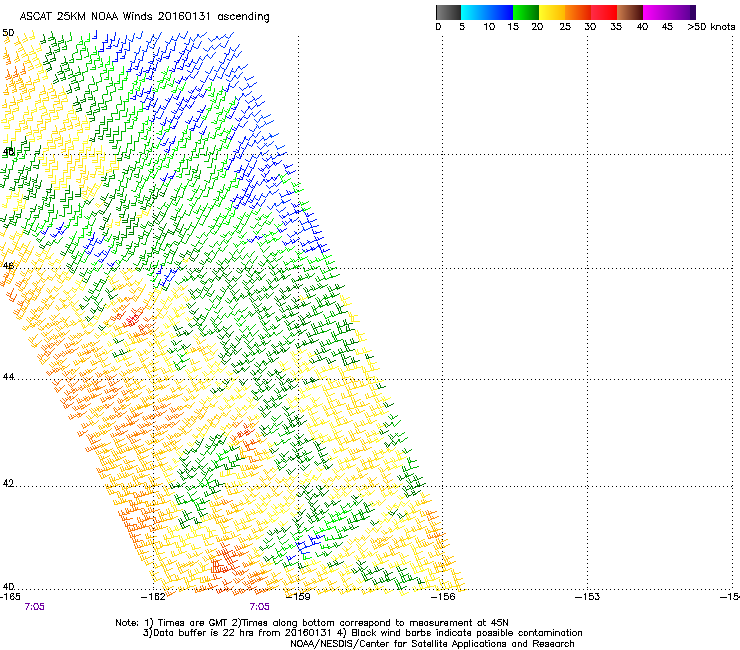The width and height of the screenshot is (740, 650).
Task: Click the purple '7:05' time beneath -165
Action: 34,607
